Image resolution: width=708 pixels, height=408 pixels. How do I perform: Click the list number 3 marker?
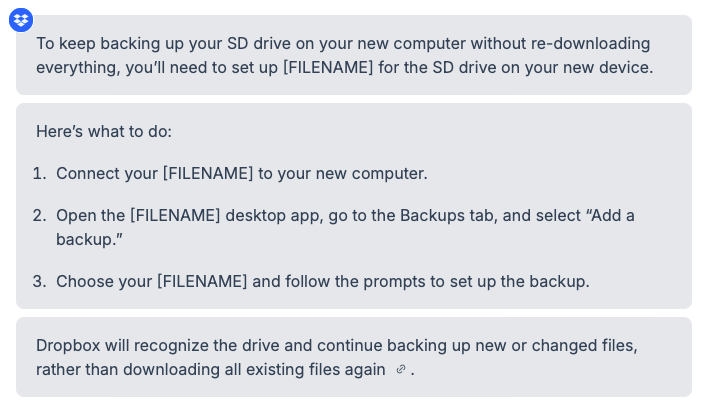[x=39, y=281]
